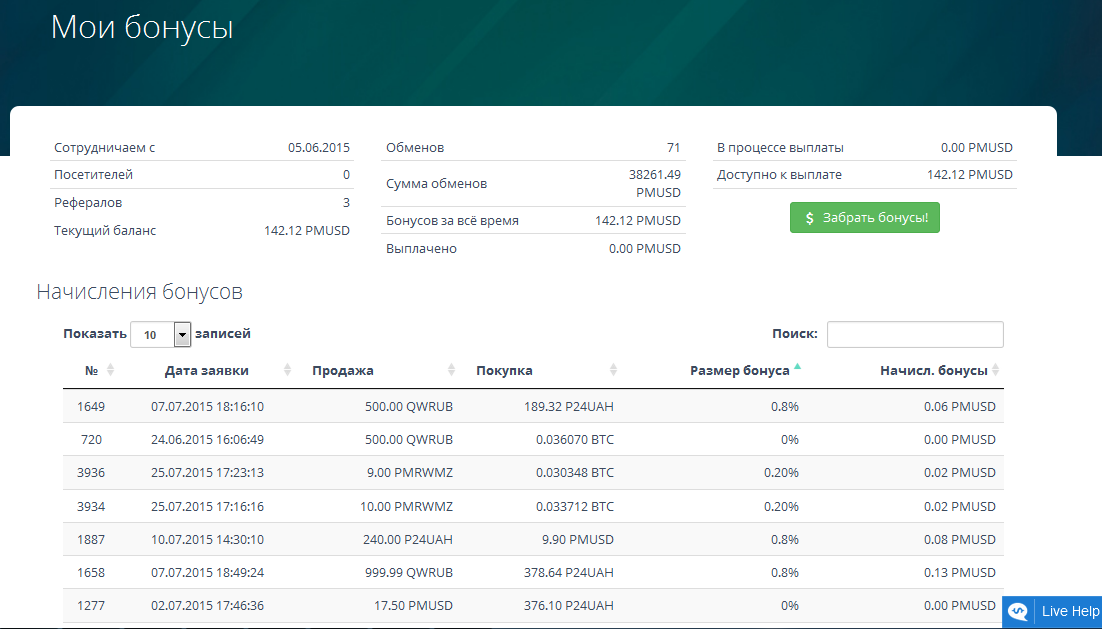This screenshot has height=629, width=1102.
Task: Click sort arrows beside Продажа header
Action: (x=452, y=370)
